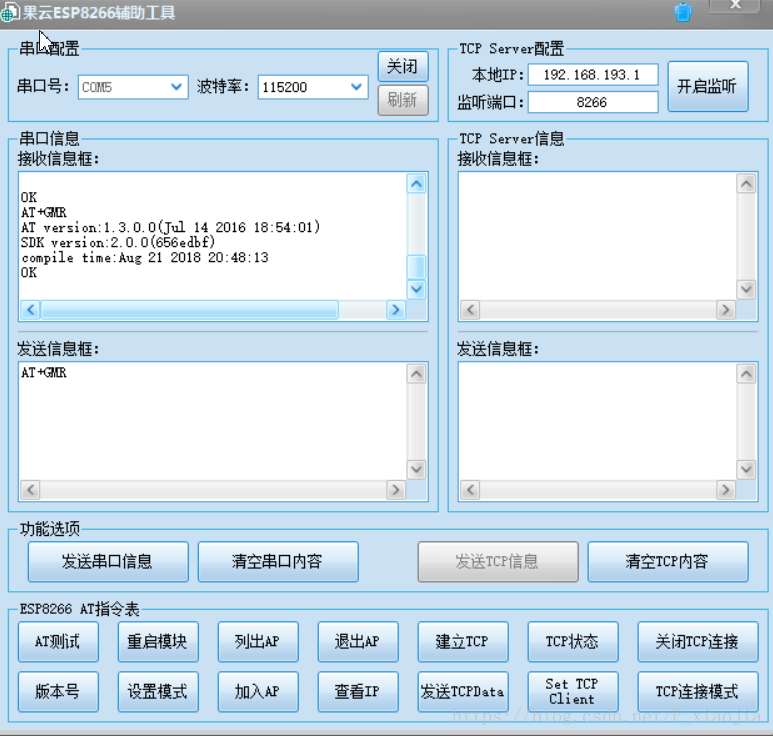Click the compile time line in receive box

point(145,258)
